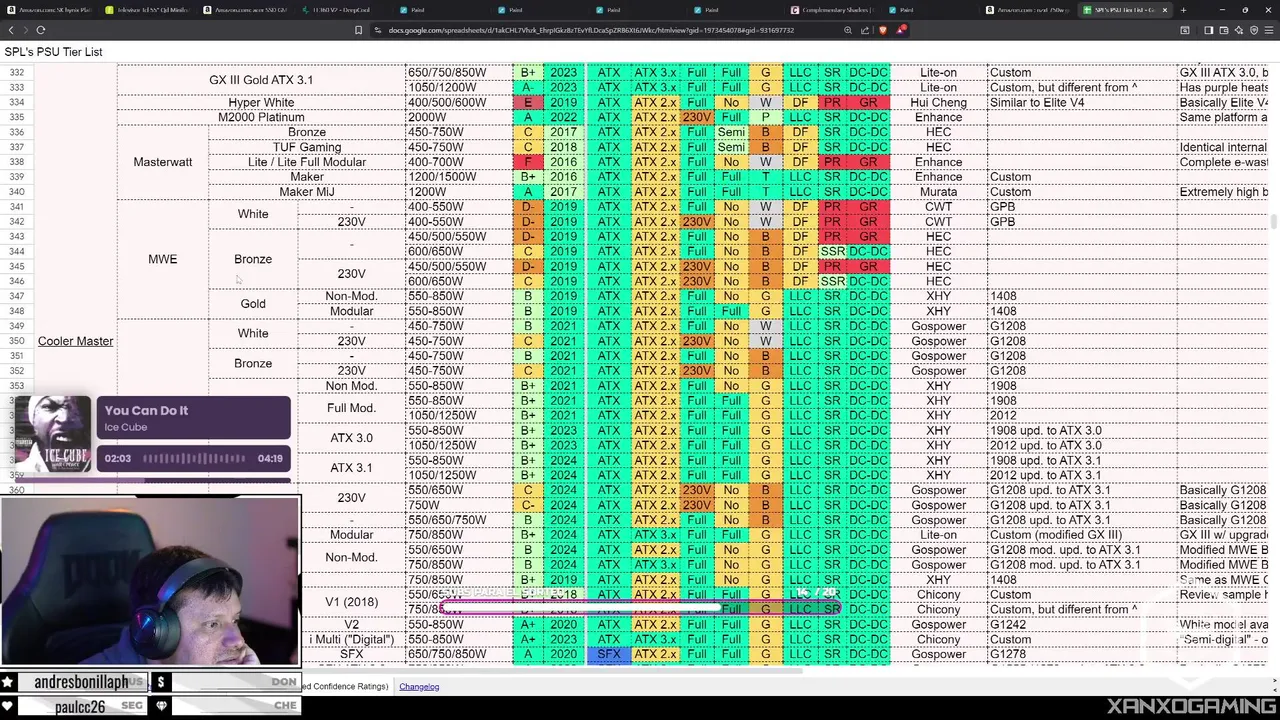Switch to the Amazon acer SSD tab
The height and width of the screenshot is (720, 1280).
click(x=246, y=10)
